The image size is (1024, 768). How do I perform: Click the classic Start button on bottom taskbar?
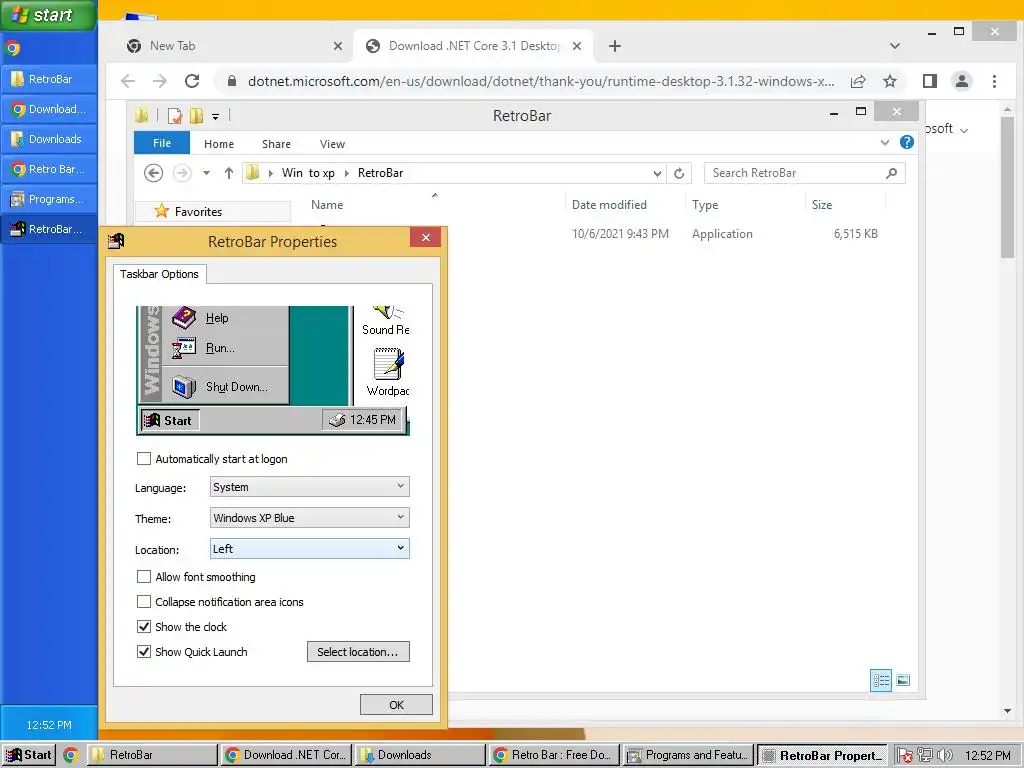[28, 755]
